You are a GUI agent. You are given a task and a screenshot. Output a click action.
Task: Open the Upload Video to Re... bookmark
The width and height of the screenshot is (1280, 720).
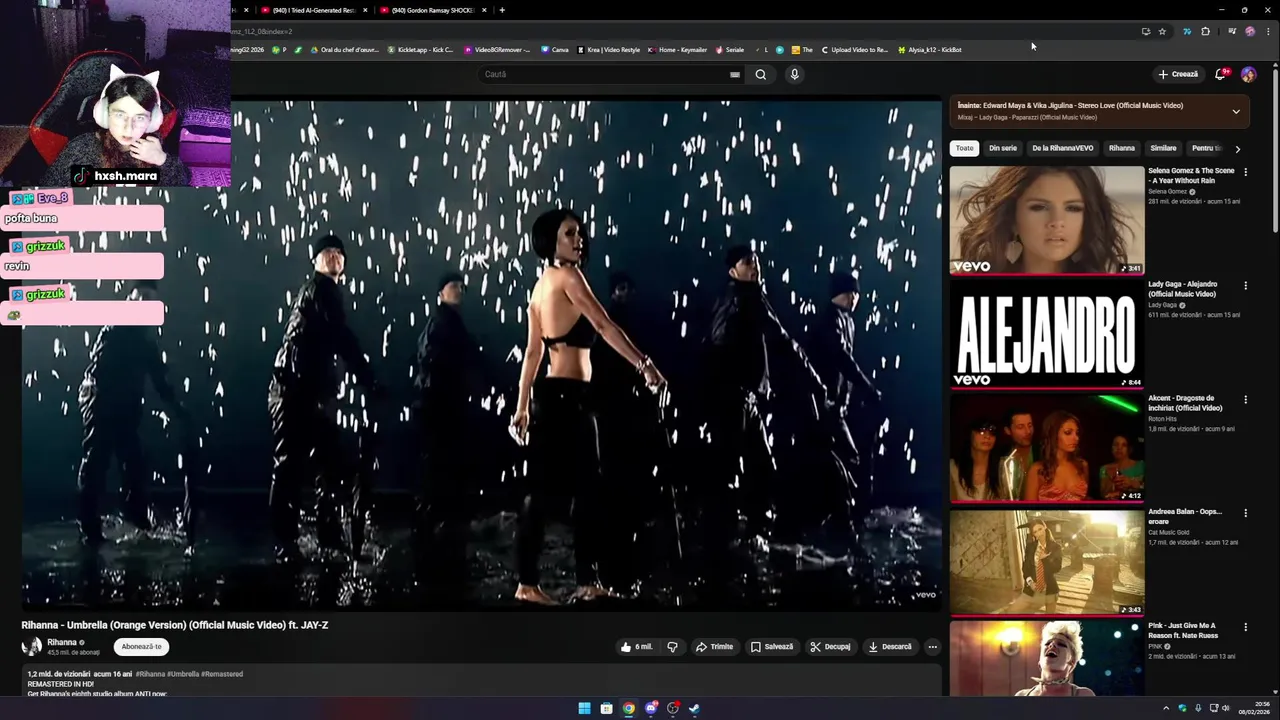click(854, 49)
